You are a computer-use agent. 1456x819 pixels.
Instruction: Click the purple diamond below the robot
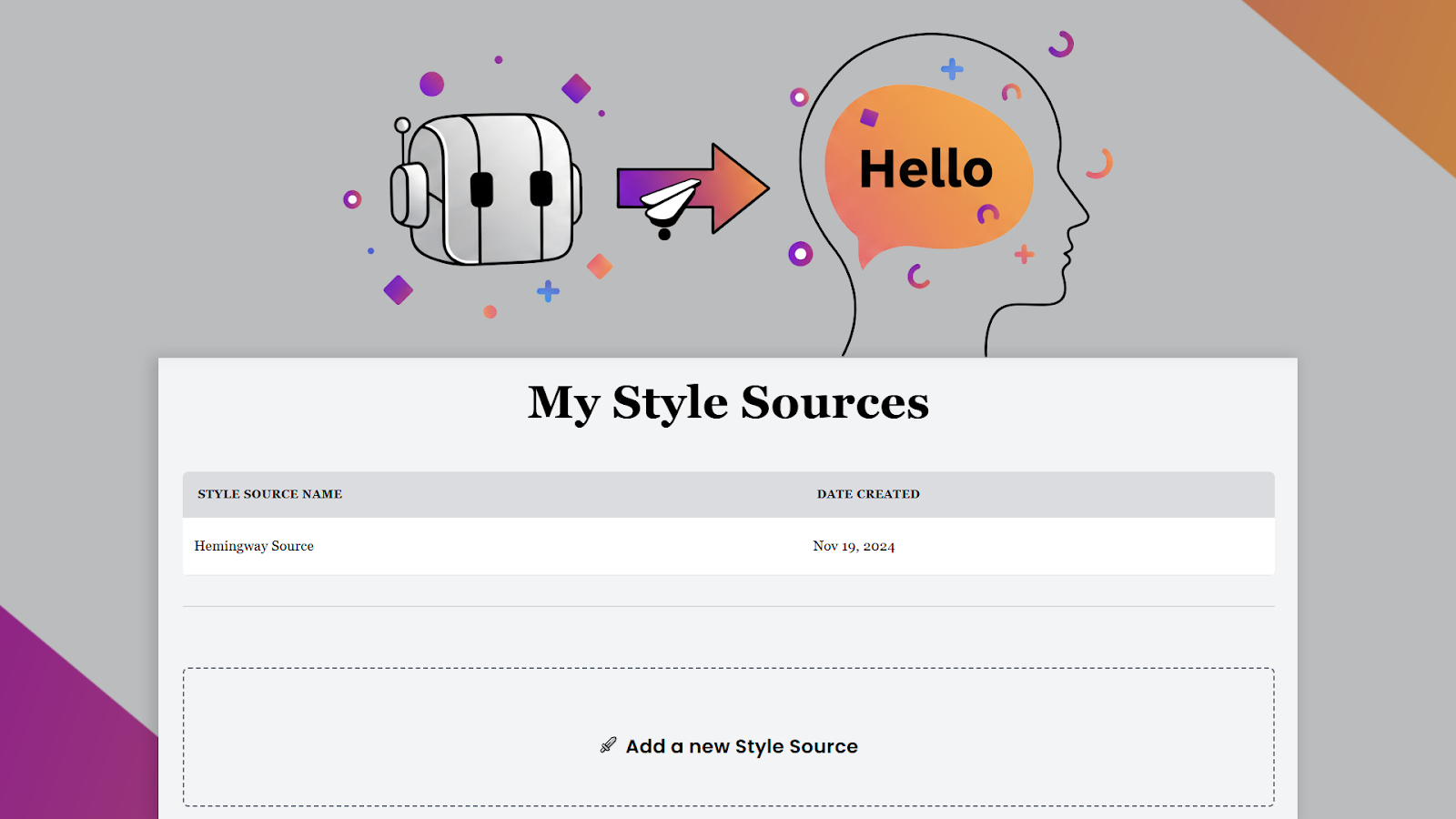(x=398, y=289)
